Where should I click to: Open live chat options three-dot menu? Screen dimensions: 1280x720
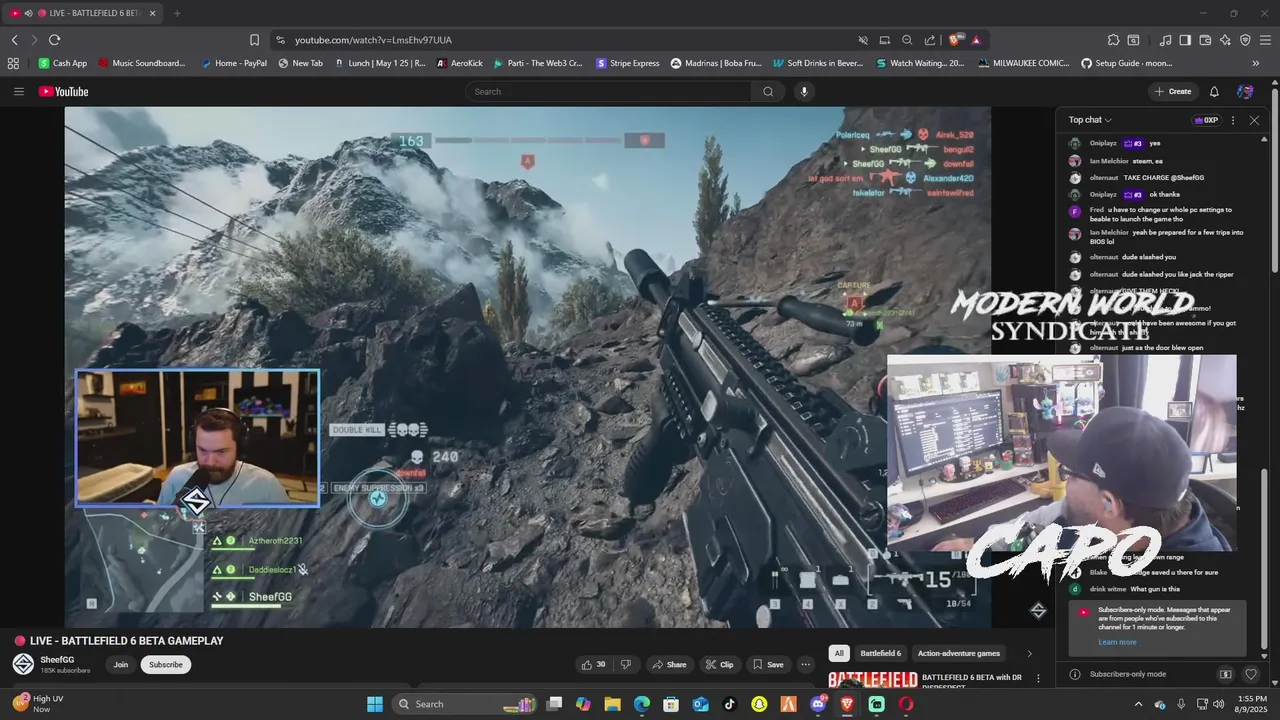tap(1232, 120)
